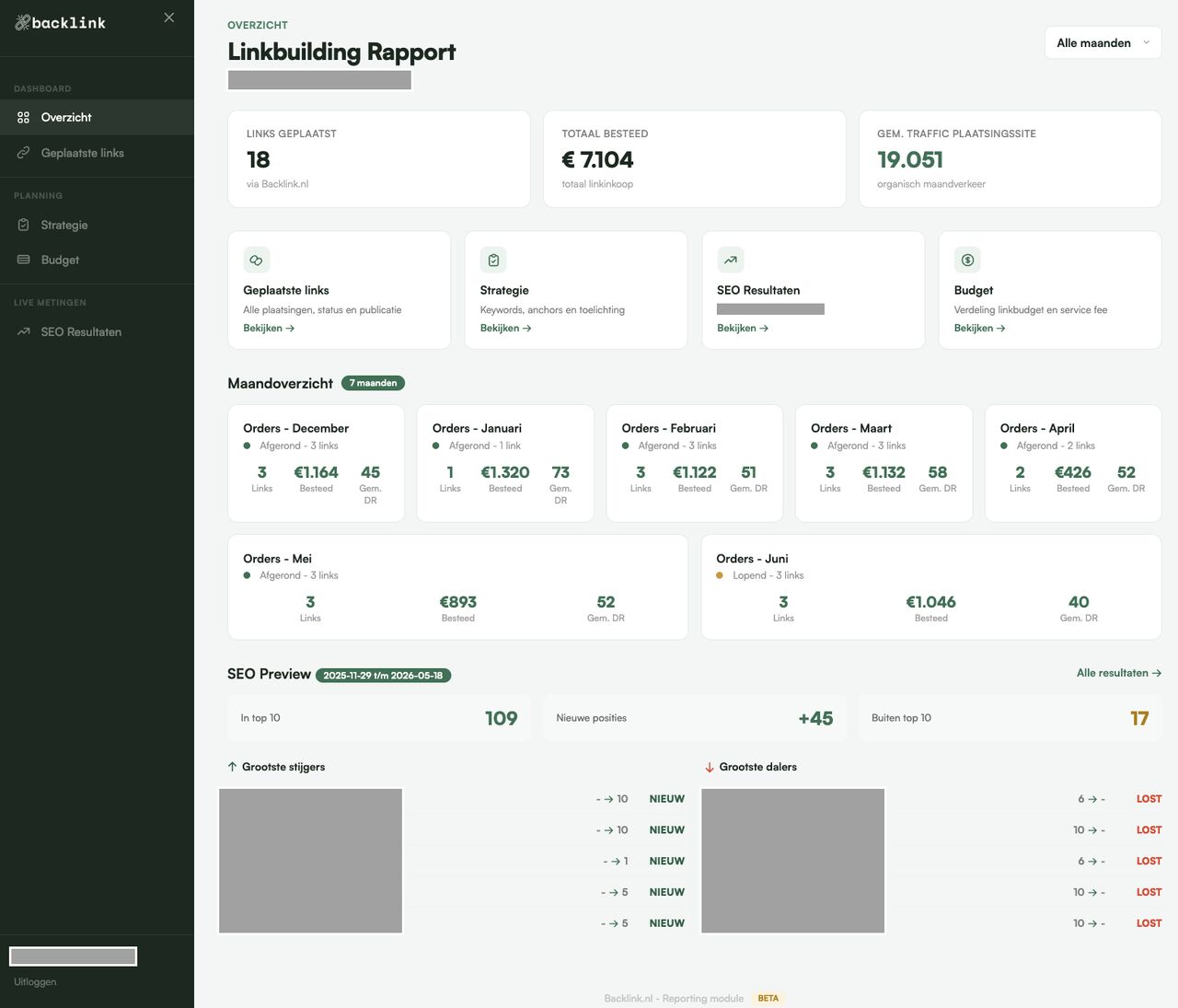Click the In top 10 value 109
This screenshot has height=1008, width=1178.
[502, 719]
